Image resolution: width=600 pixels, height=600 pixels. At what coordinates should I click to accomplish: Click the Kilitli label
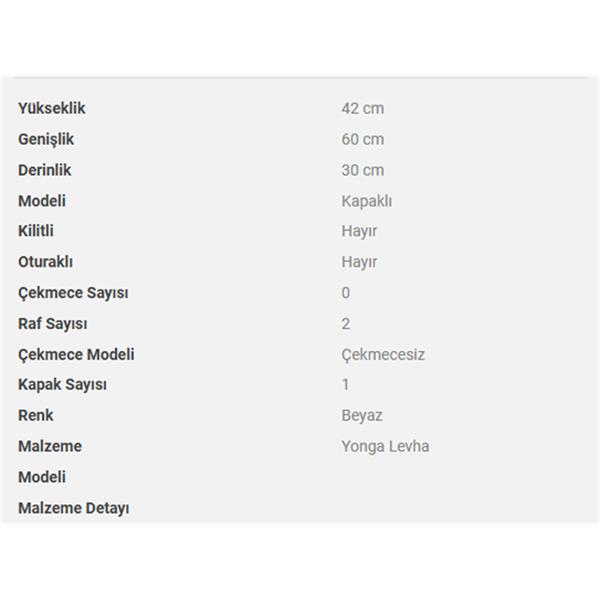pos(36,231)
